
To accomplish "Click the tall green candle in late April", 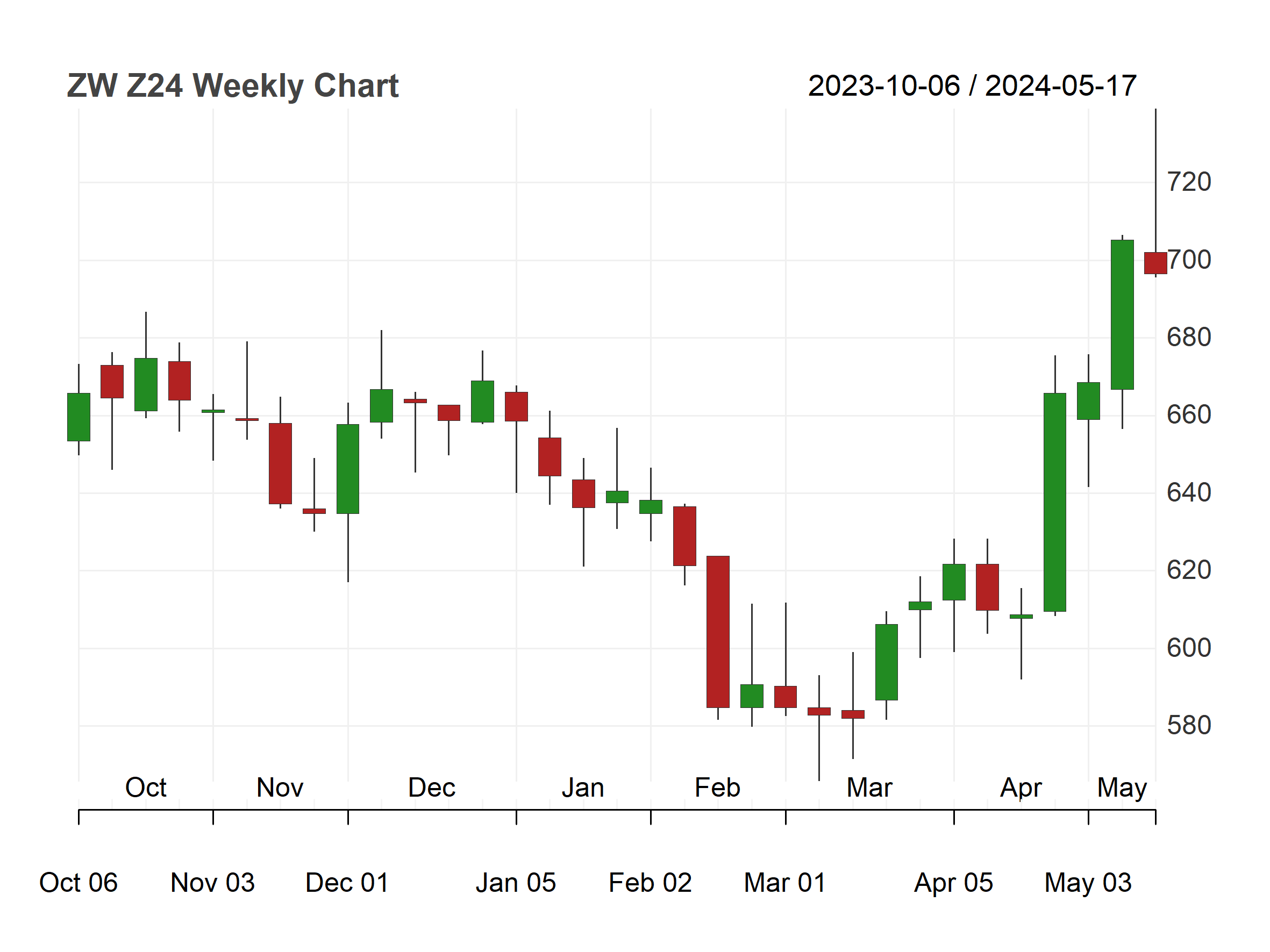I will (x=1055, y=502).
